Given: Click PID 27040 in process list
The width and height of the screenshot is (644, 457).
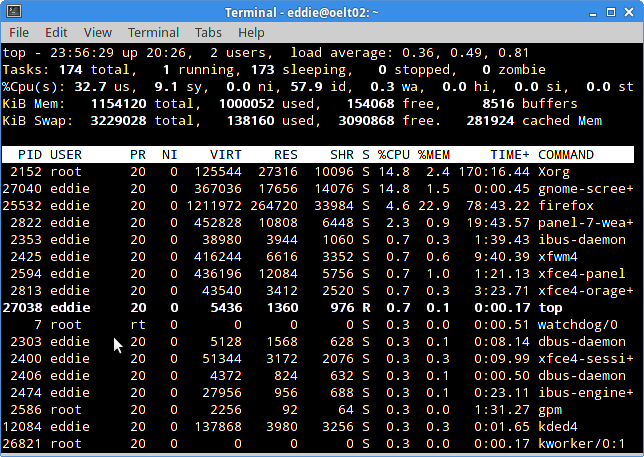Looking at the screenshot, I should click(22, 189).
